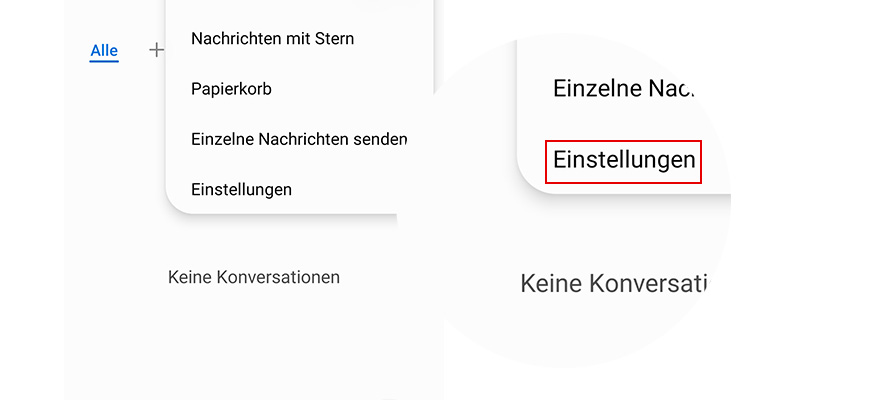This screenshot has width=879, height=400.
Task: Pick the last entry in the left menu
Action: pyautogui.click(x=241, y=189)
